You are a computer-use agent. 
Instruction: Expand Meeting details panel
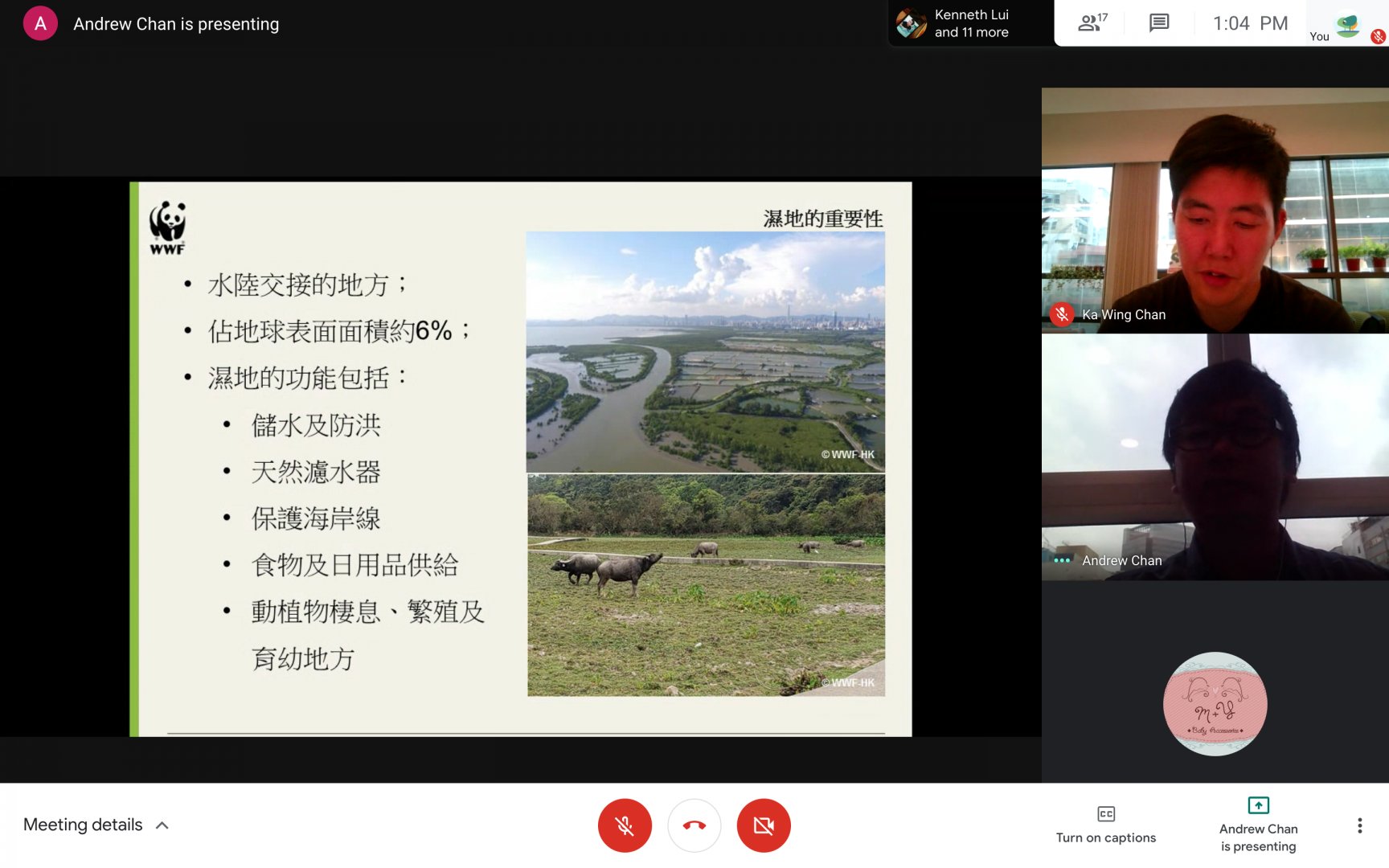tap(83, 825)
